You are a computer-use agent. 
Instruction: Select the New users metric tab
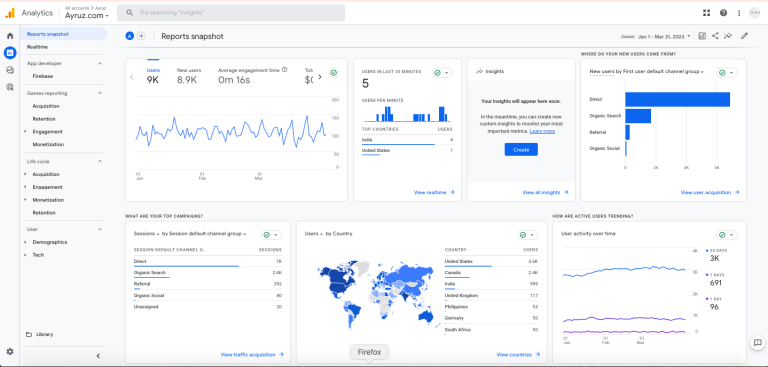click(189, 76)
